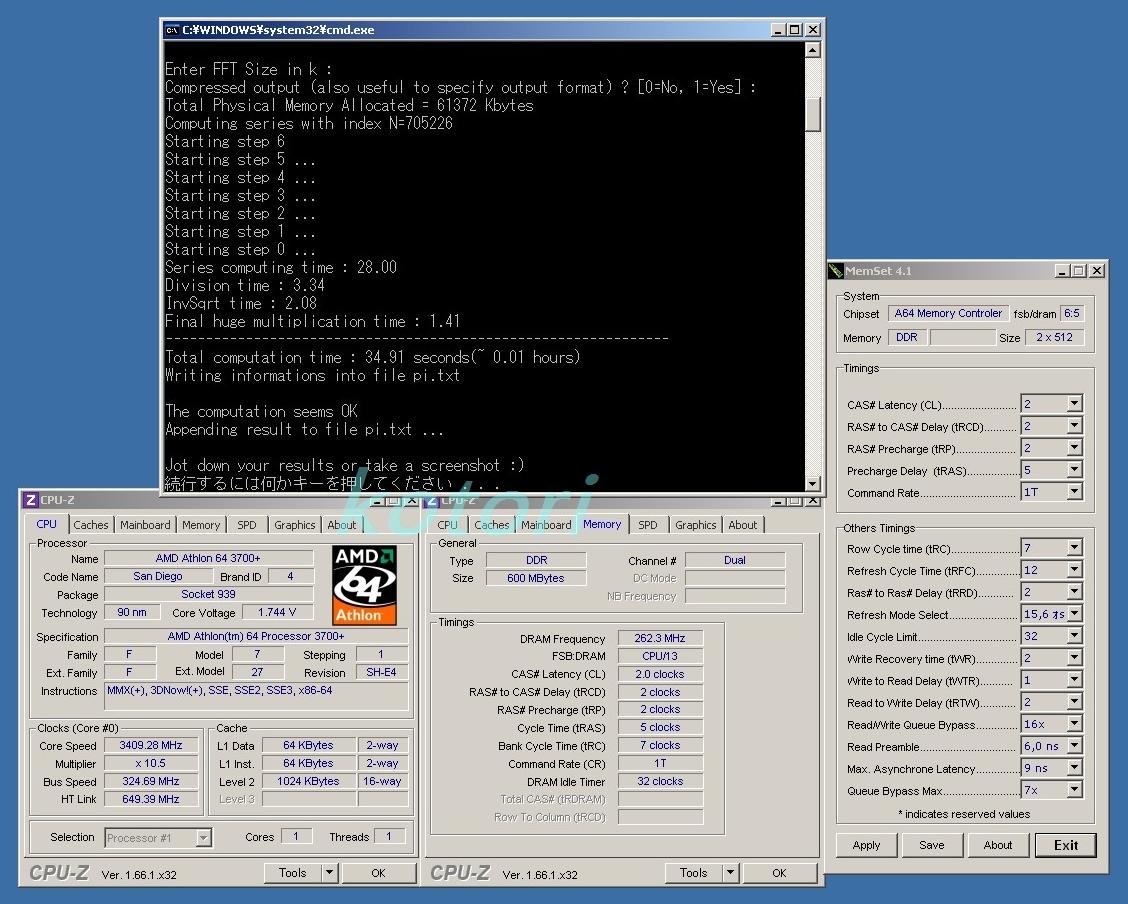The height and width of the screenshot is (904, 1128).
Task: Switch to the CPU tab in left CPU-Z
Action: tap(47, 524)
